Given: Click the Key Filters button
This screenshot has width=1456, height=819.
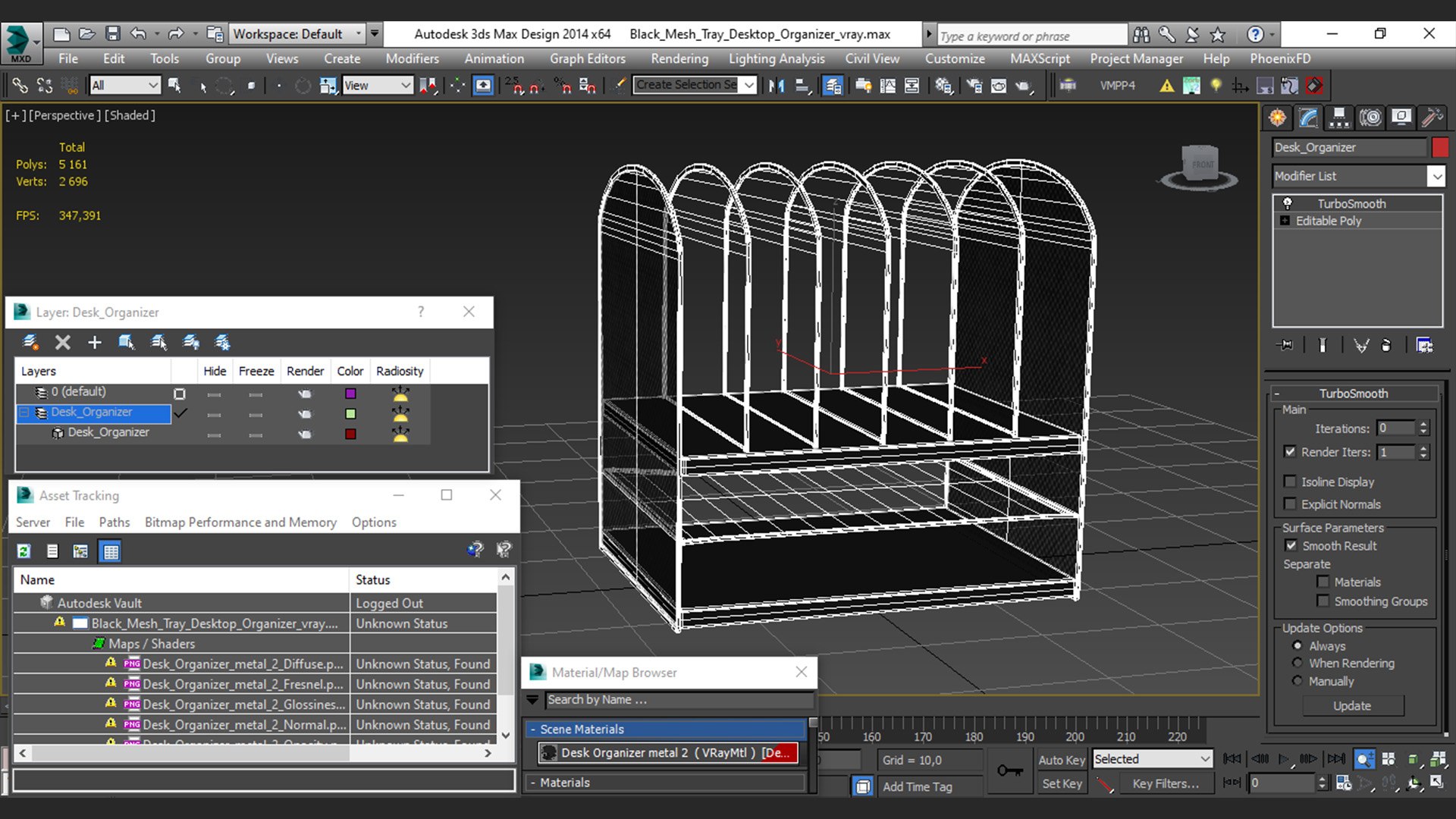Looking at the screenshot, I should tap(1166, 784).
